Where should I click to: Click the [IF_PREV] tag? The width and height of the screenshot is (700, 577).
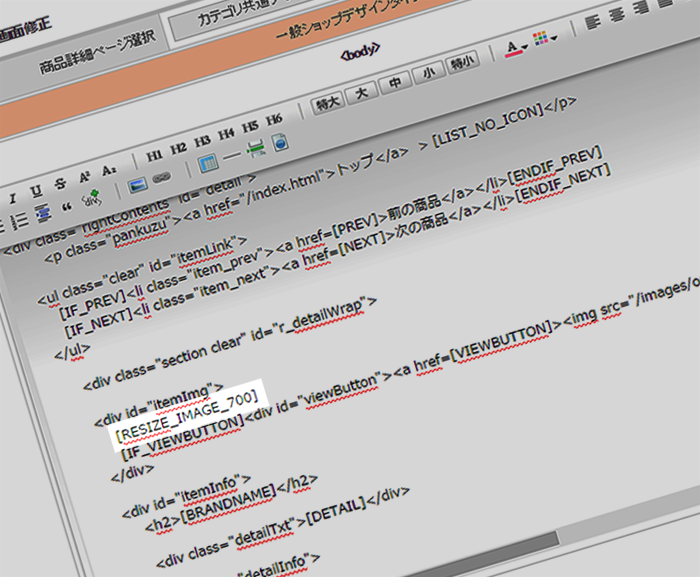92,305
